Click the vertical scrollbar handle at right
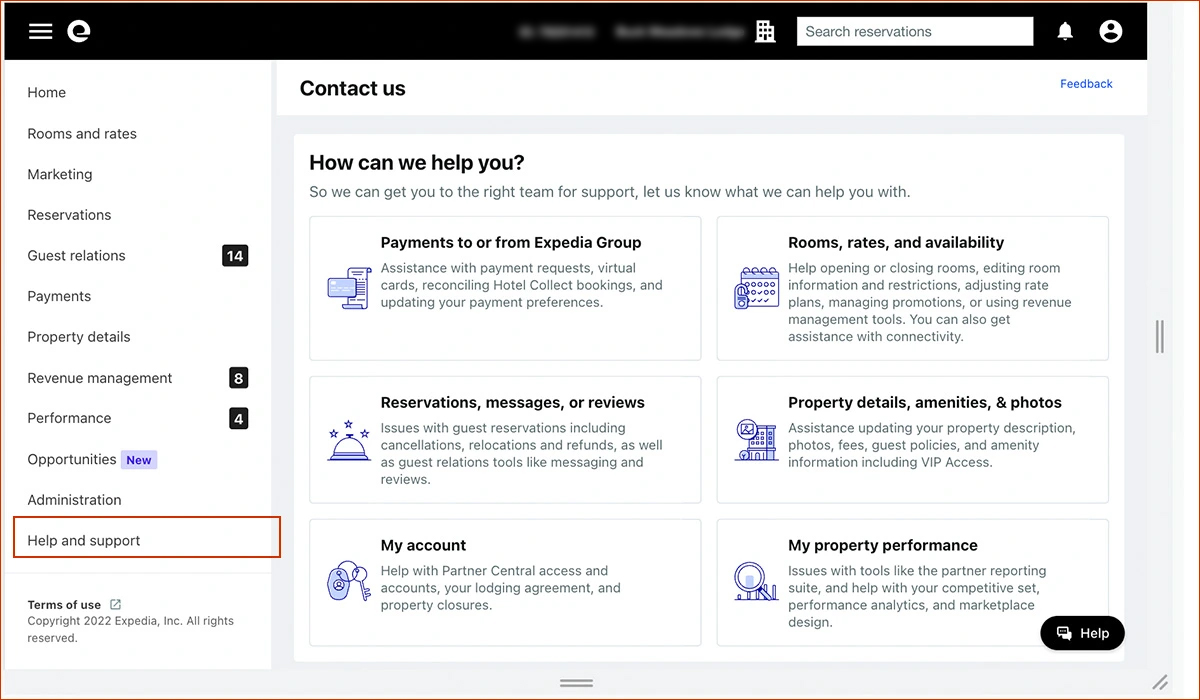Viewport: 1200px width, 700px height. pyautogui.click(x=1160, y=337)
